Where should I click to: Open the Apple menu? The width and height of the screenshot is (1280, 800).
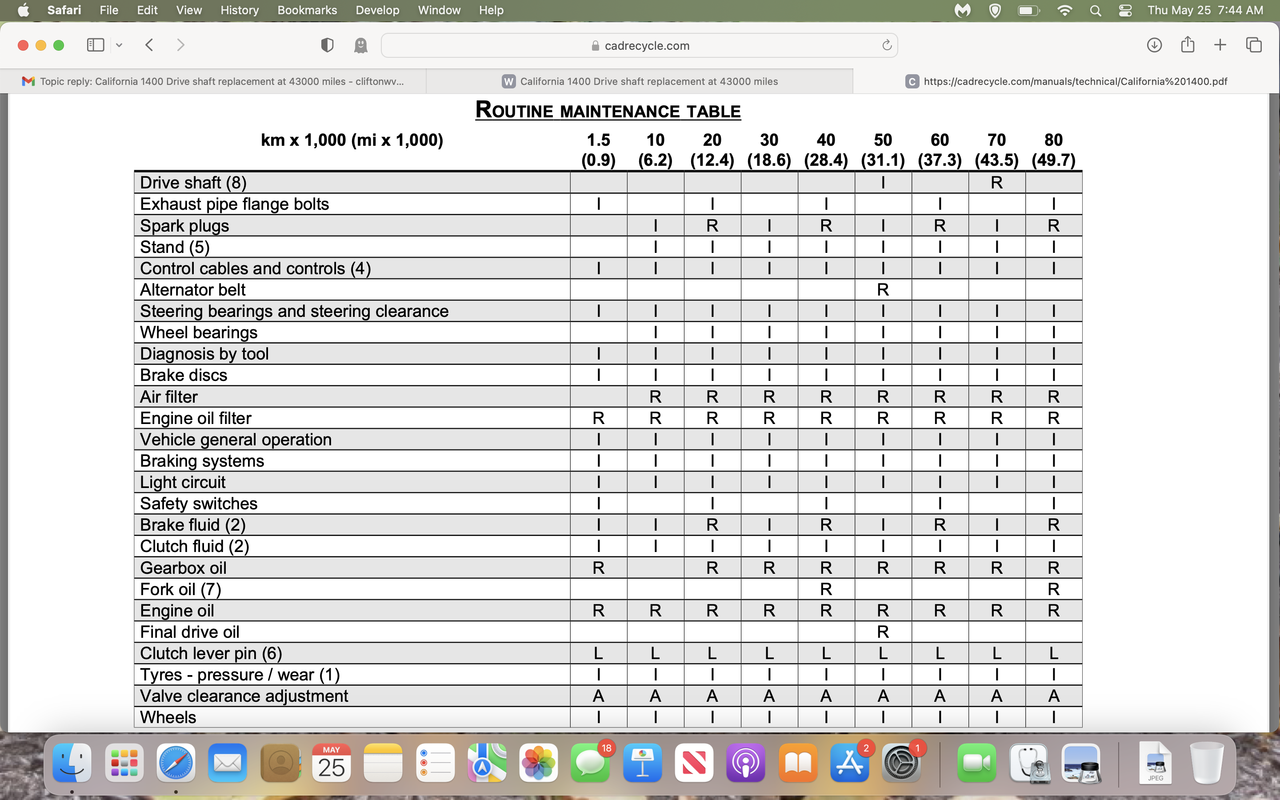click(23, 10)
